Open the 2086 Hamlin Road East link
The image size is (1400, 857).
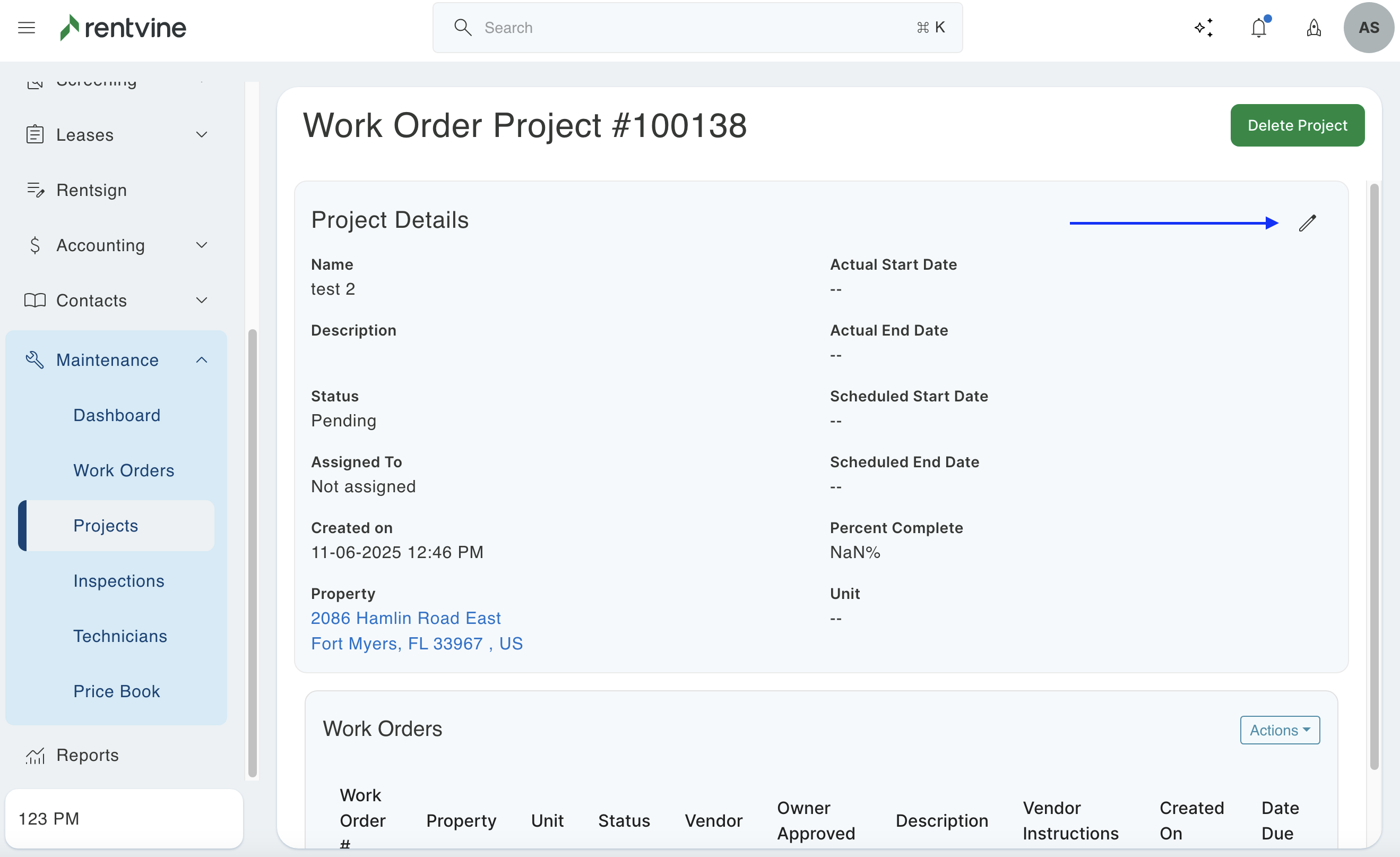405,618
